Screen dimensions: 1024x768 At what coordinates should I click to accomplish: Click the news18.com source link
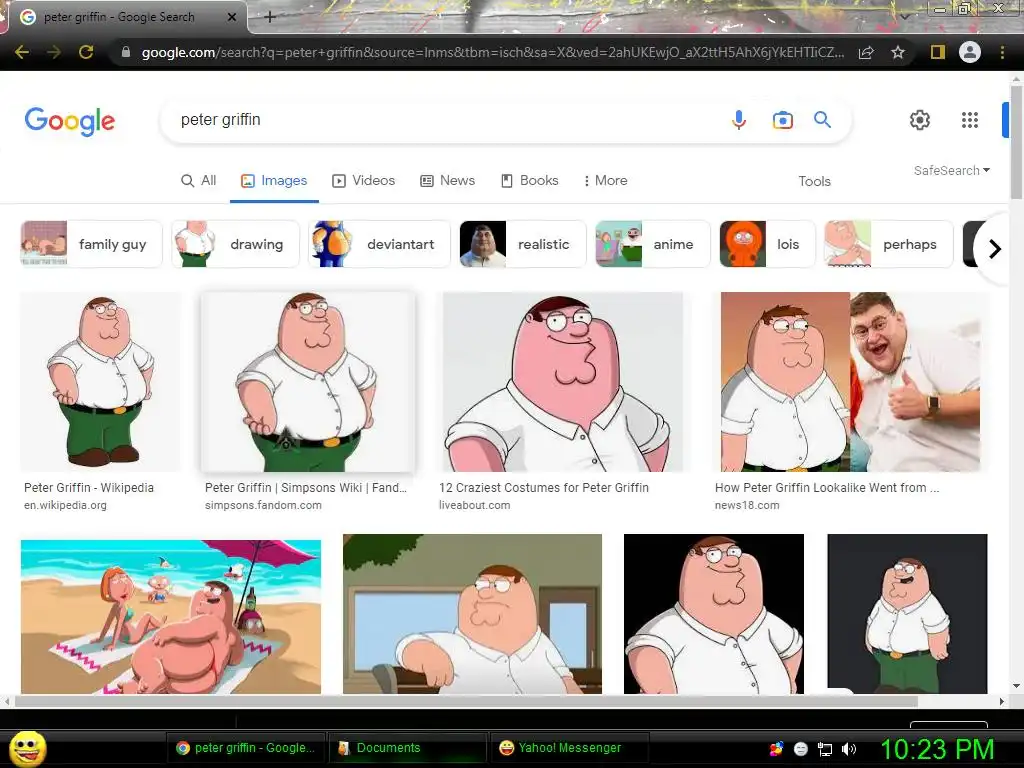747,505
